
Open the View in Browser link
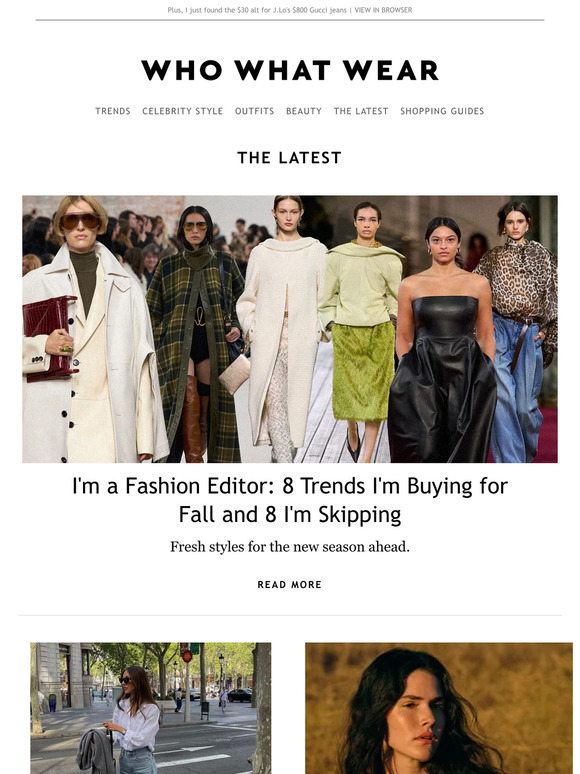383,10
